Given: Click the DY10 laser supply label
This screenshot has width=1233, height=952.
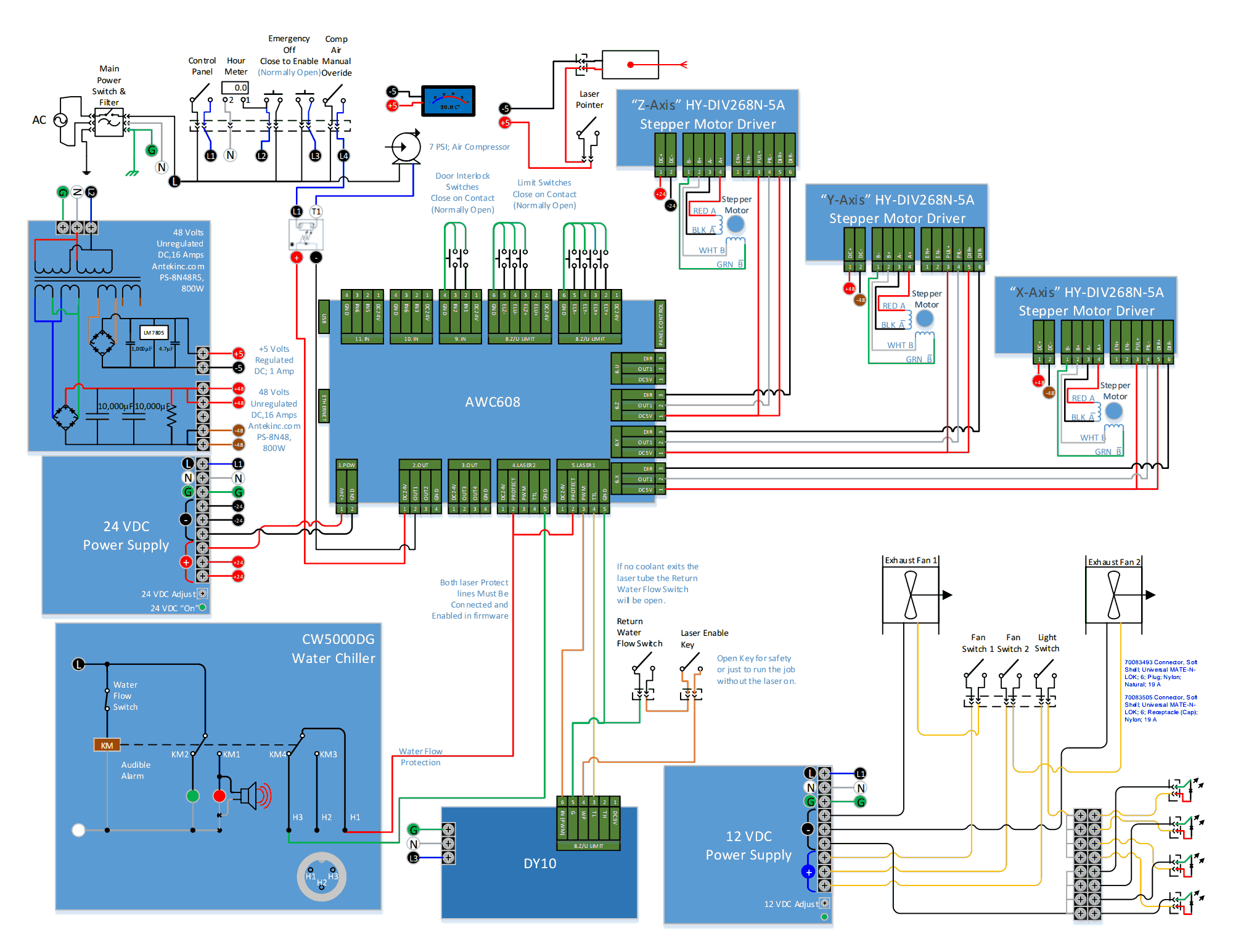Looking at the screenshot, I should pos(539,863).
